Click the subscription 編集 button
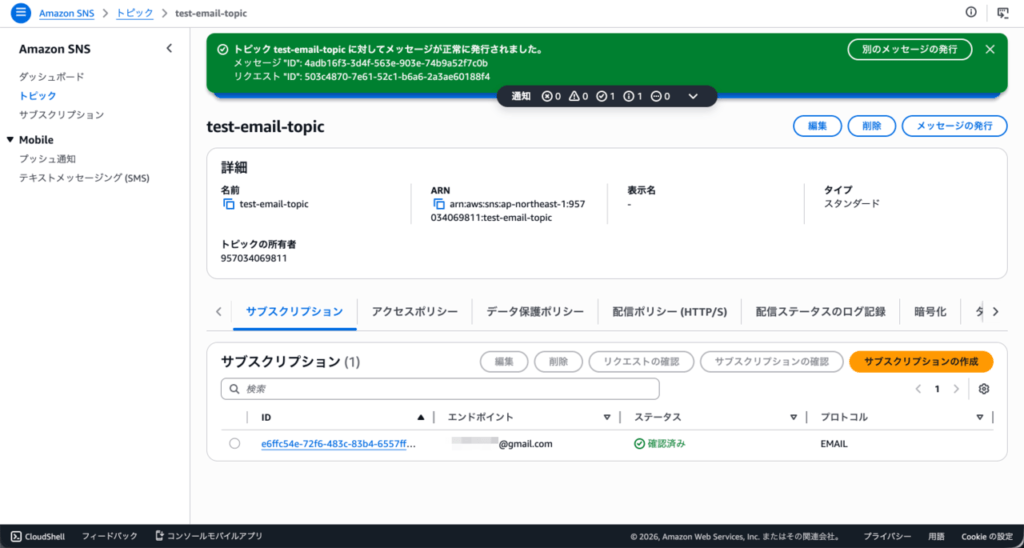This screenshot has width=1024, height=548. [x=504, y=361]
